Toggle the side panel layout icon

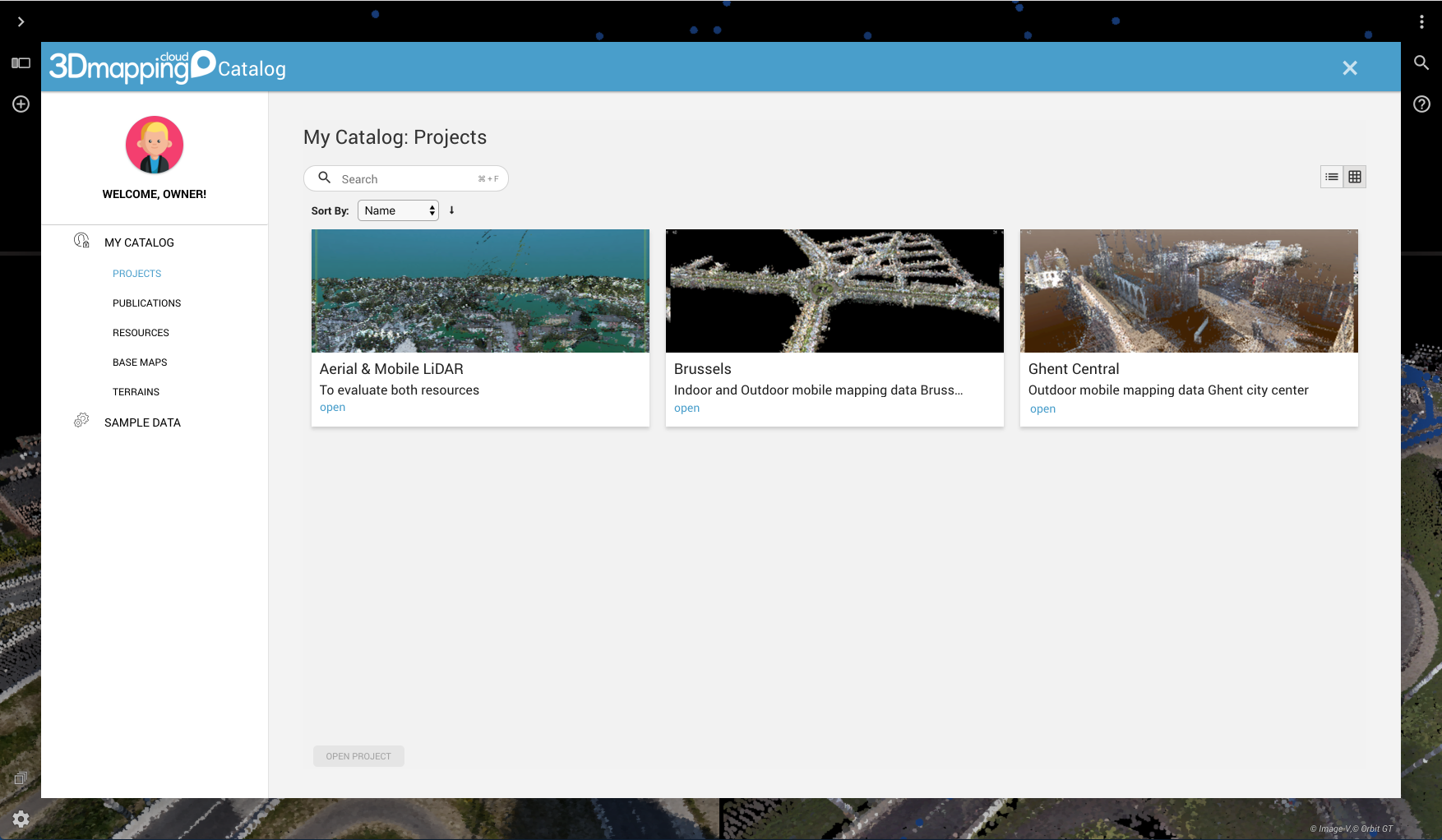pyautogui.click(x=21, y=62)
